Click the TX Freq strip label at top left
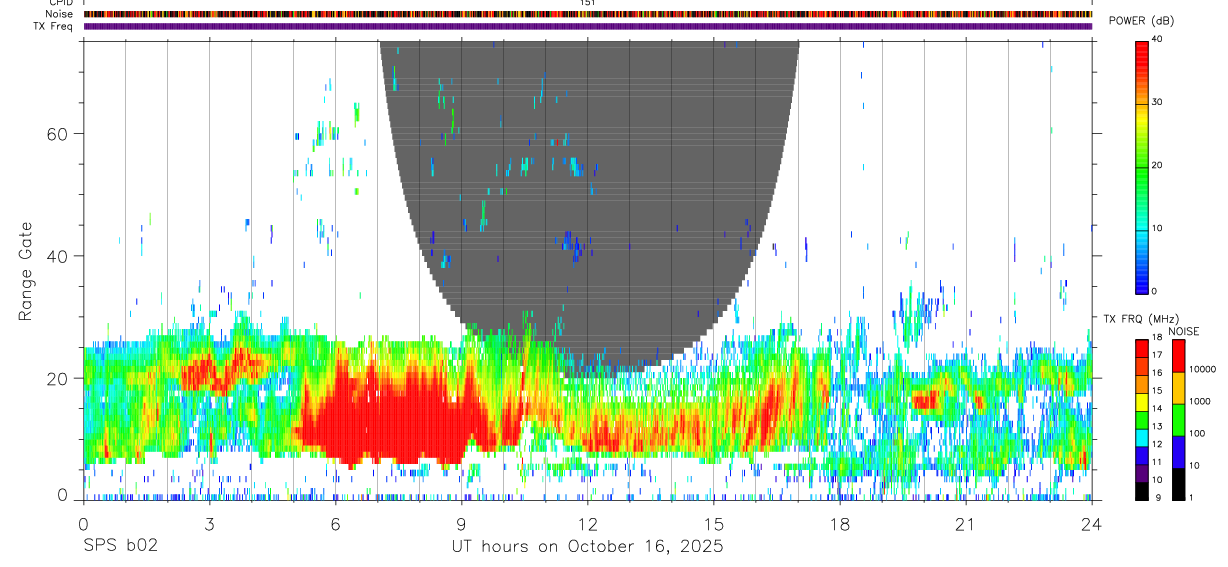 [x=54, y=26]
